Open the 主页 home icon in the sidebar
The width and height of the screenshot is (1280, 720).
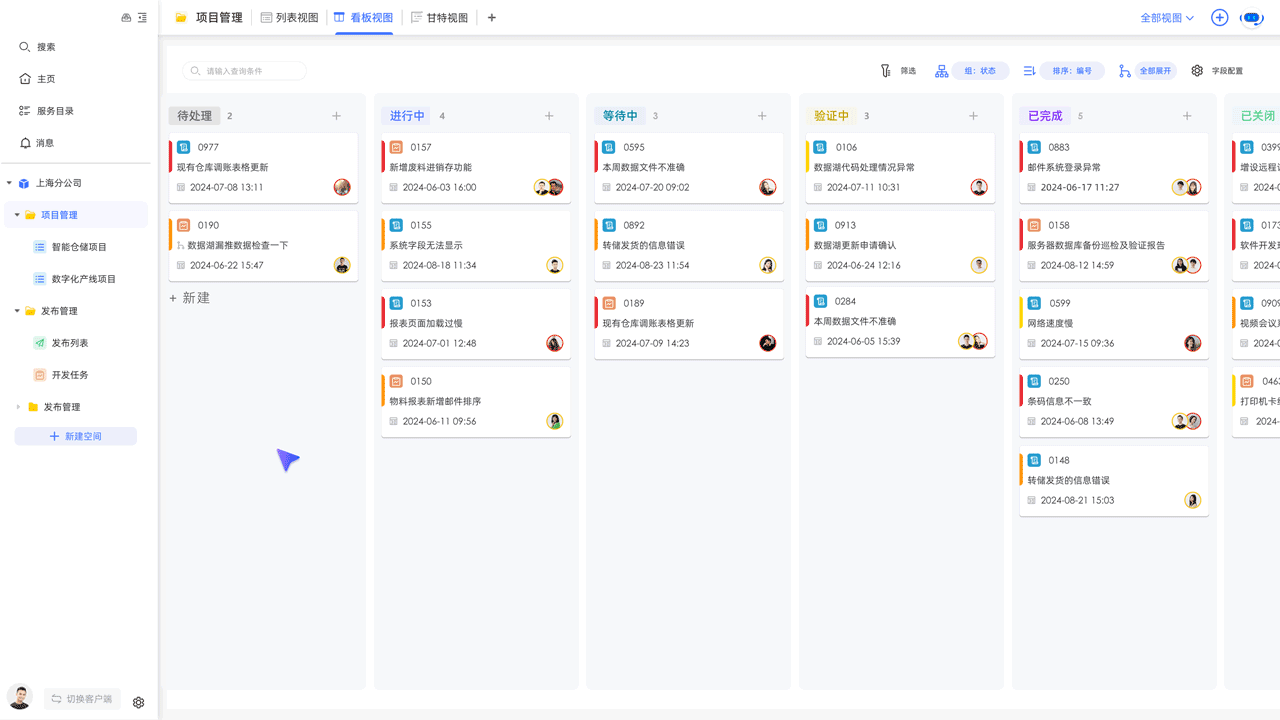[x=25, y=79]
